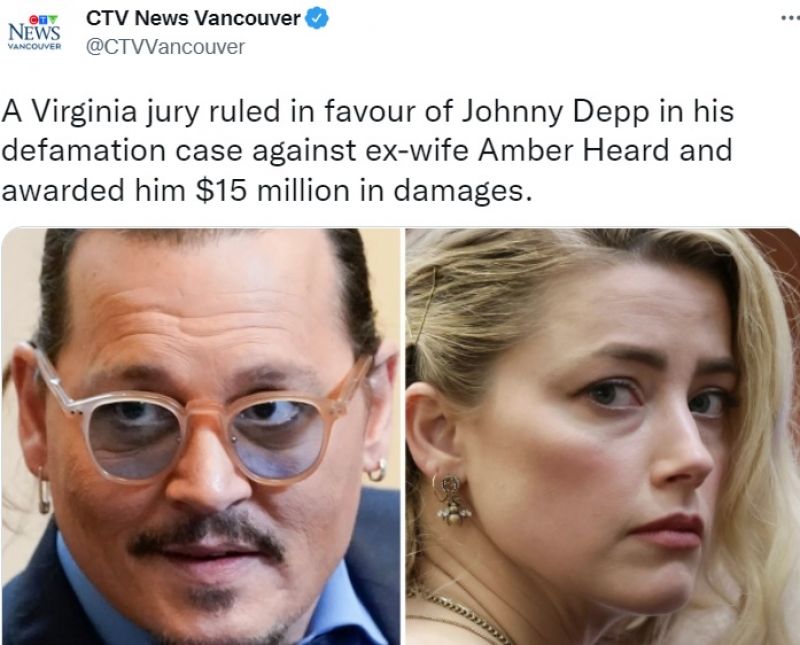Click the colored CTV emblem in avatar

43,20
